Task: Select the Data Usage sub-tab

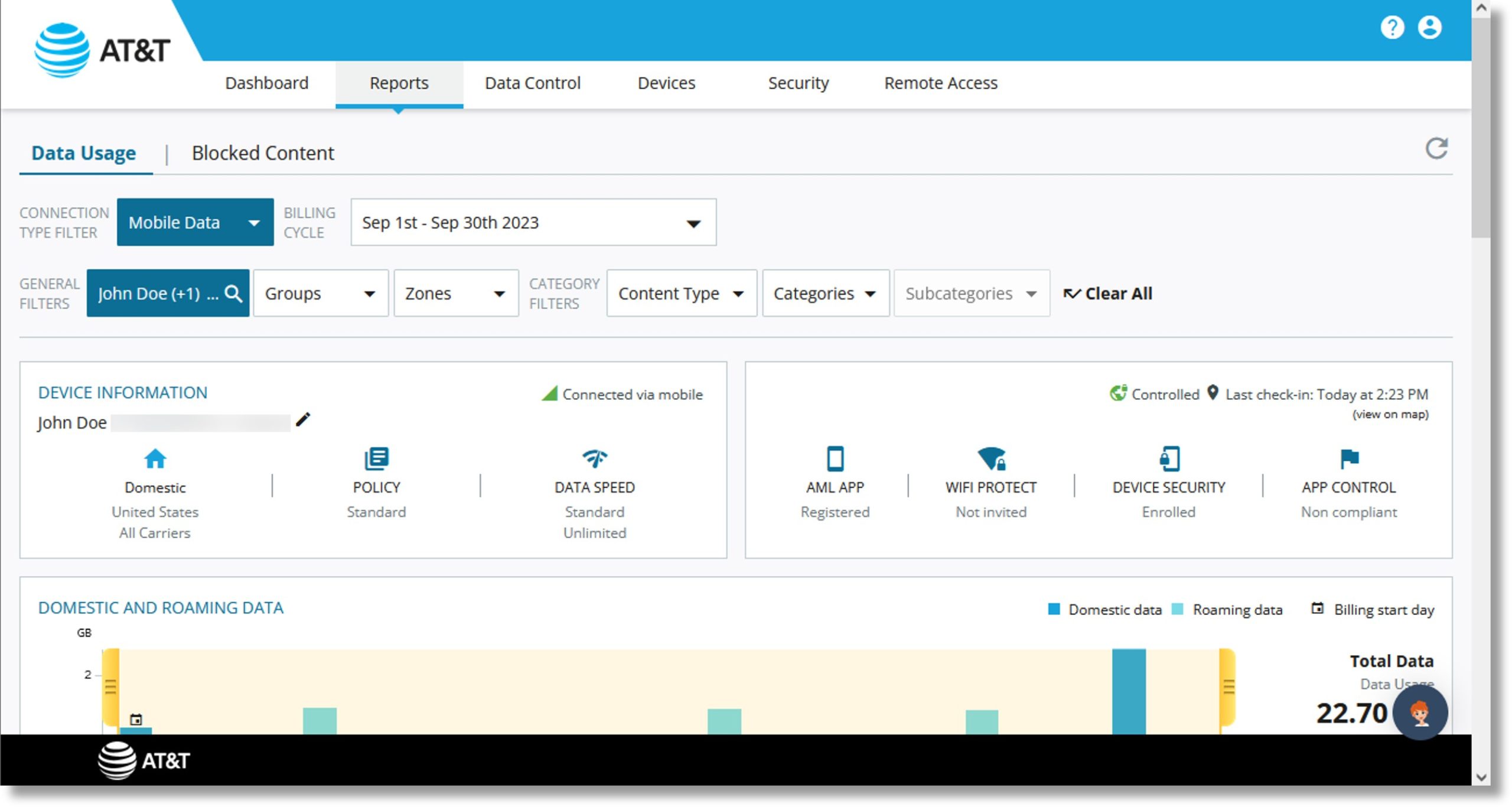Action: [84, 154]
